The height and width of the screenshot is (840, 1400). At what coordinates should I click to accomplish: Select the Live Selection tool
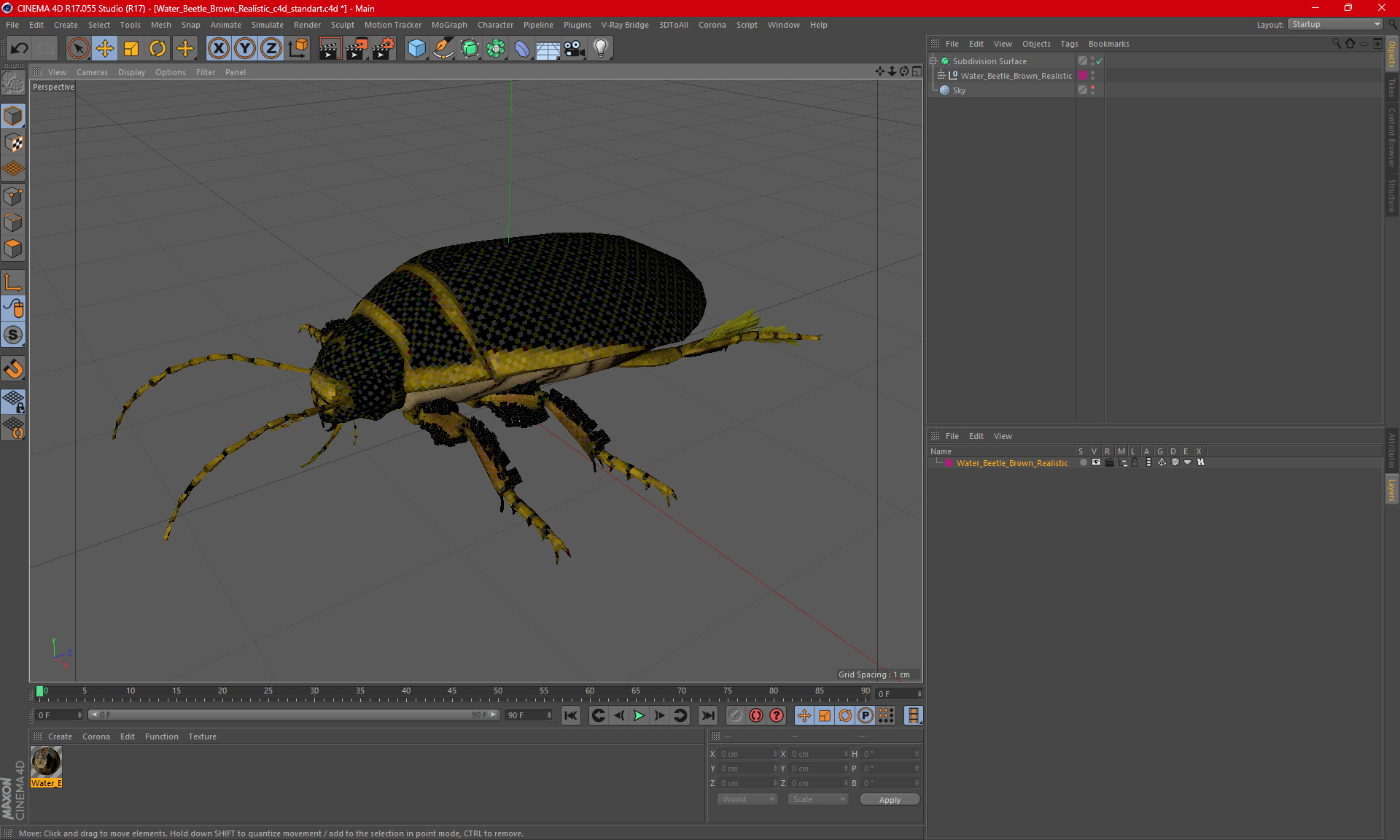point(78,48)
